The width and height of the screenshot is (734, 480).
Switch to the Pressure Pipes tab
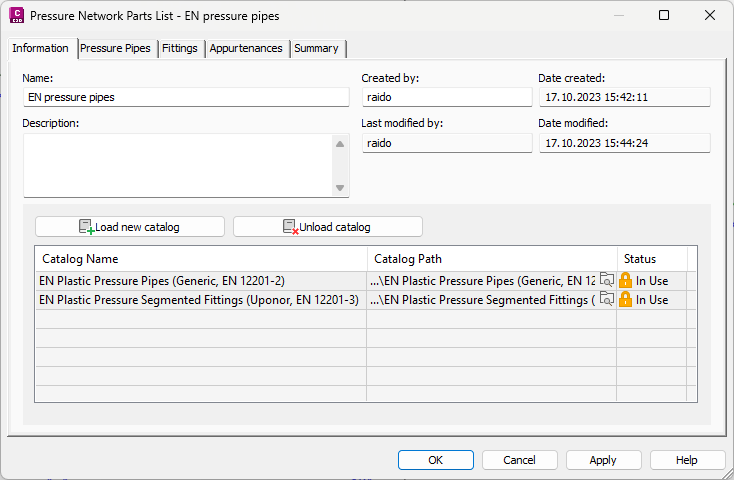coord(117,48)
